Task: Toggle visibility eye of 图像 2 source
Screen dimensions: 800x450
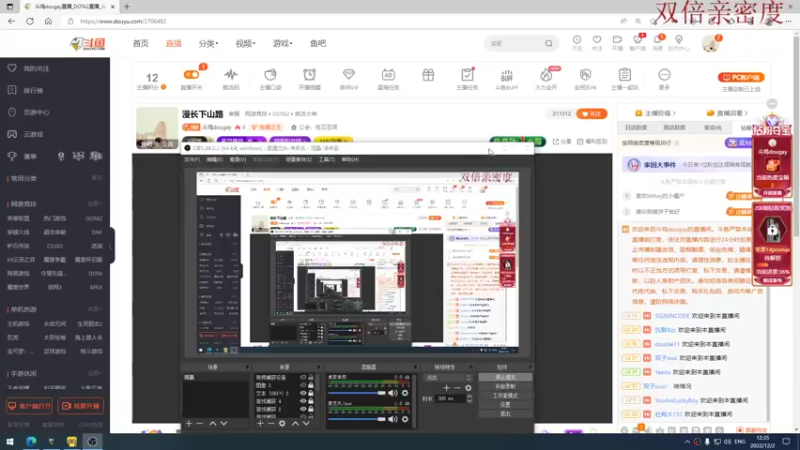Action: coord(303,385)
